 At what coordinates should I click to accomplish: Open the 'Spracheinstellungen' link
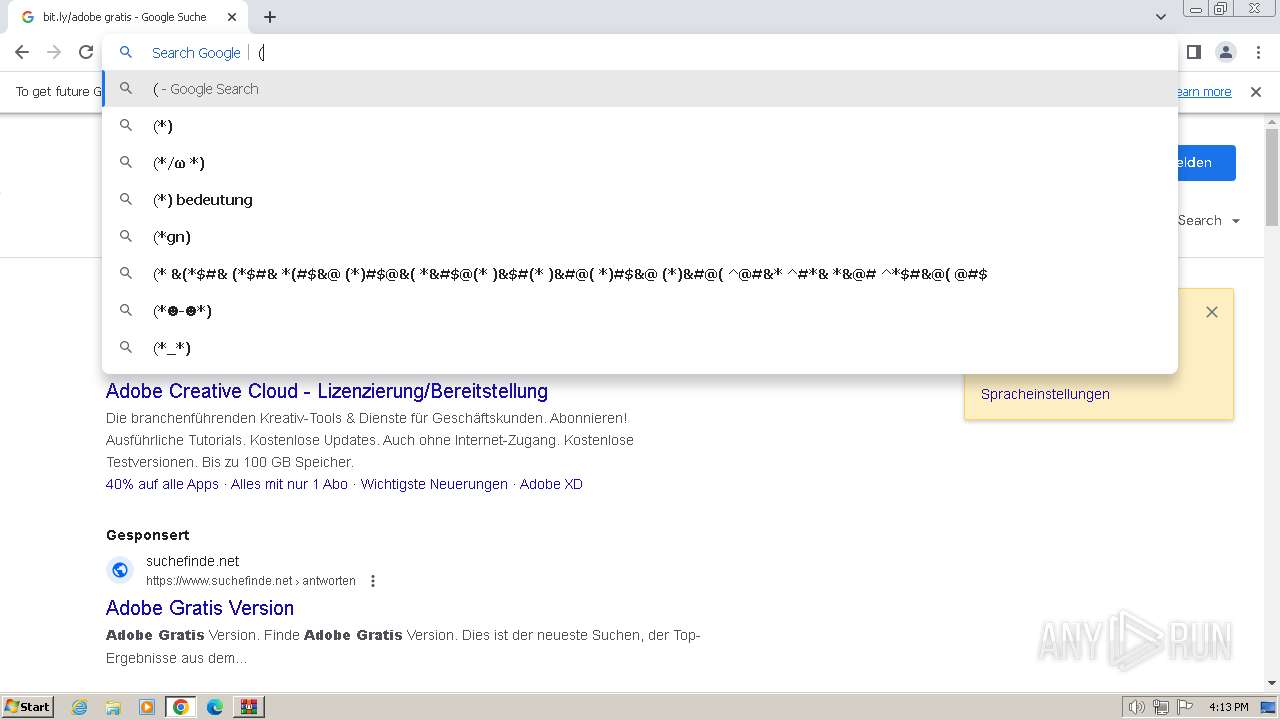pos(1045,394)
